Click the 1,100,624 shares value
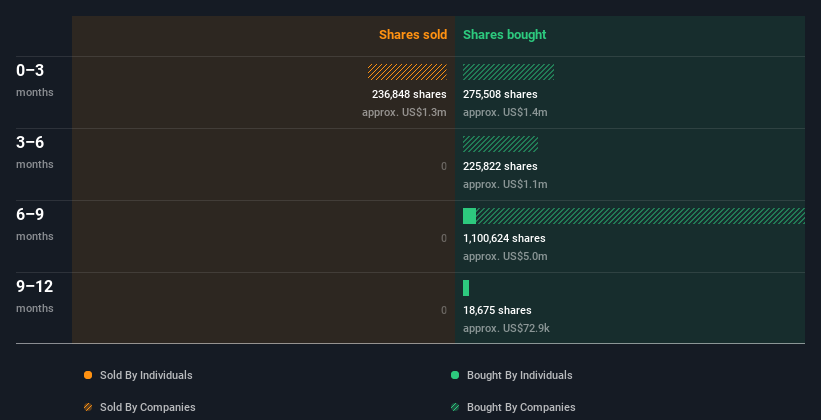This screenshot has height=420, width=821. 504,238
